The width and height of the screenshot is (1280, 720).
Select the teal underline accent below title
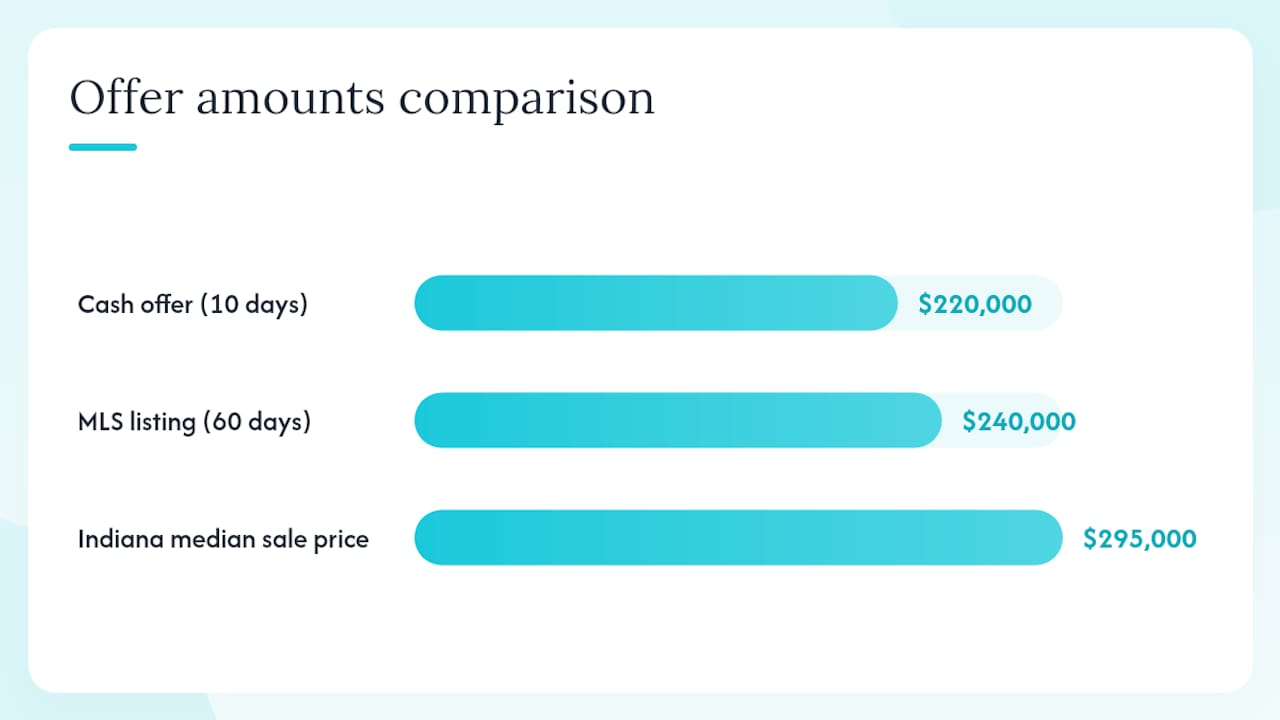[x=103, y=147]
